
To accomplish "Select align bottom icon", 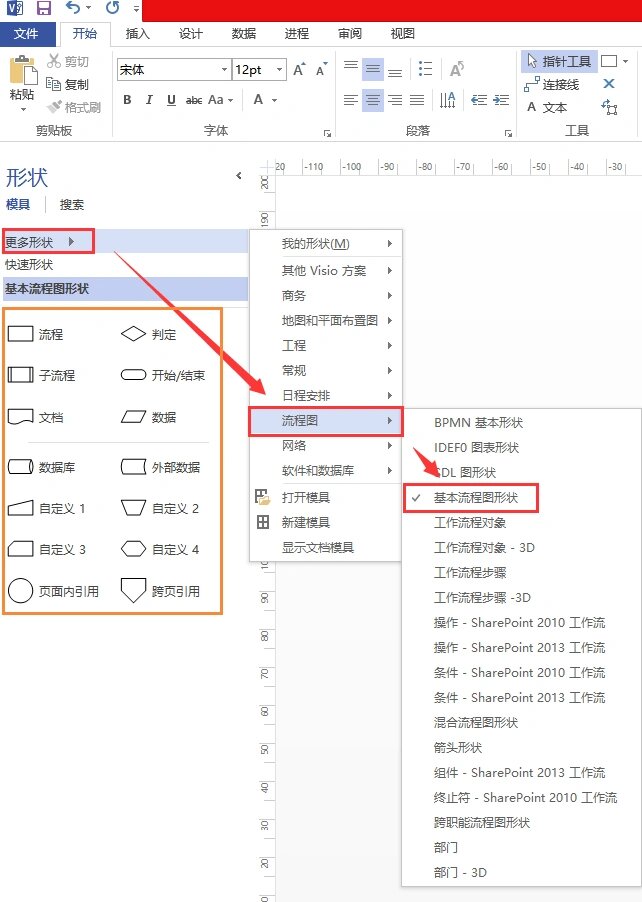I will tap(395, 71).
